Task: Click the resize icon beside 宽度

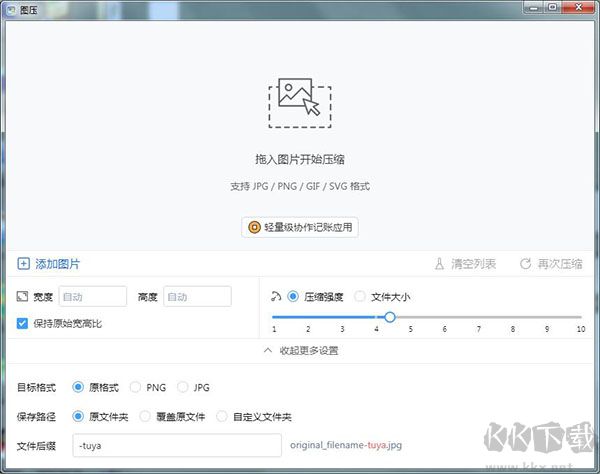Action: (x=23, y=297)
